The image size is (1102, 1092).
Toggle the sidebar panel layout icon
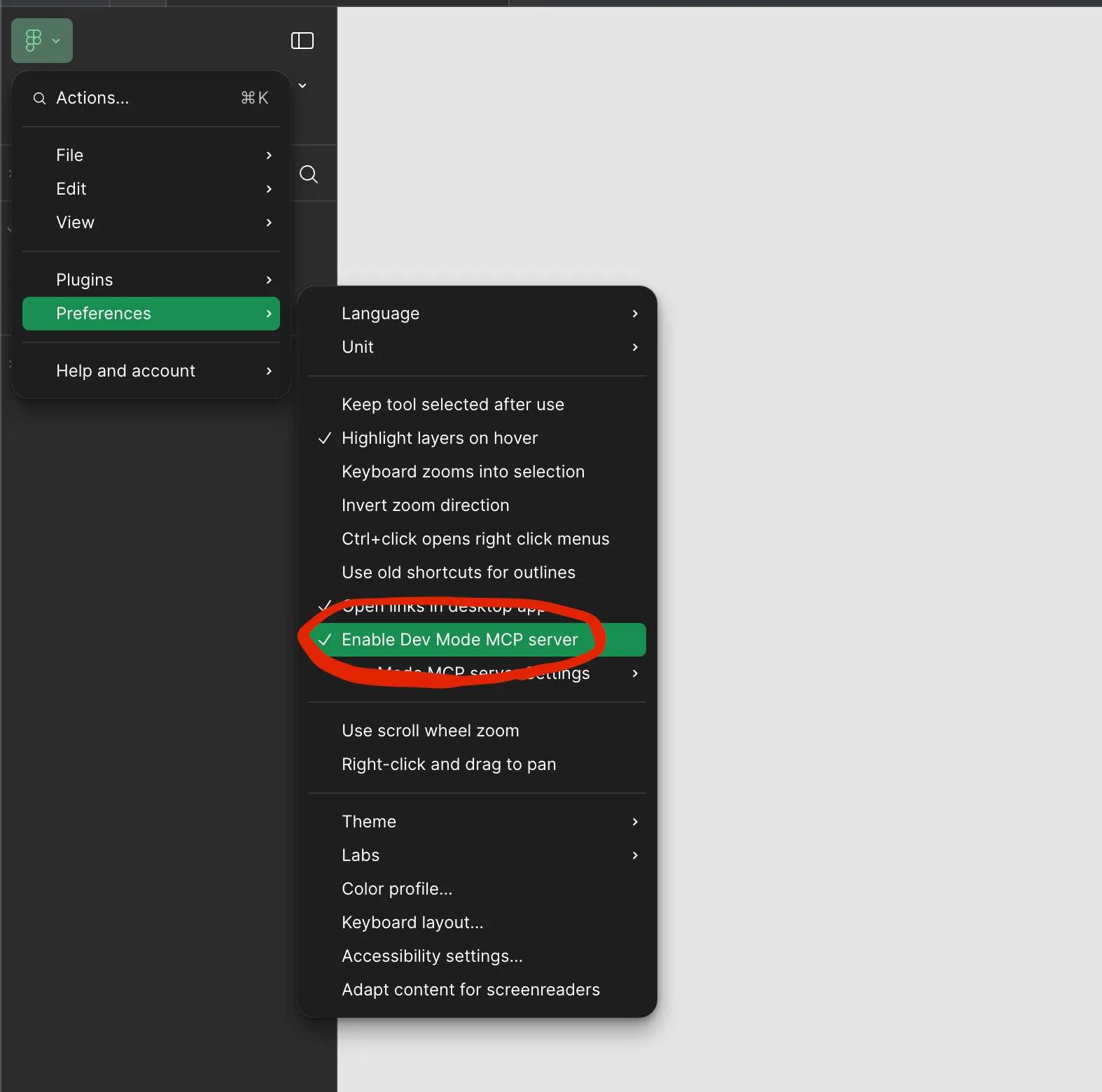point(302,41)
